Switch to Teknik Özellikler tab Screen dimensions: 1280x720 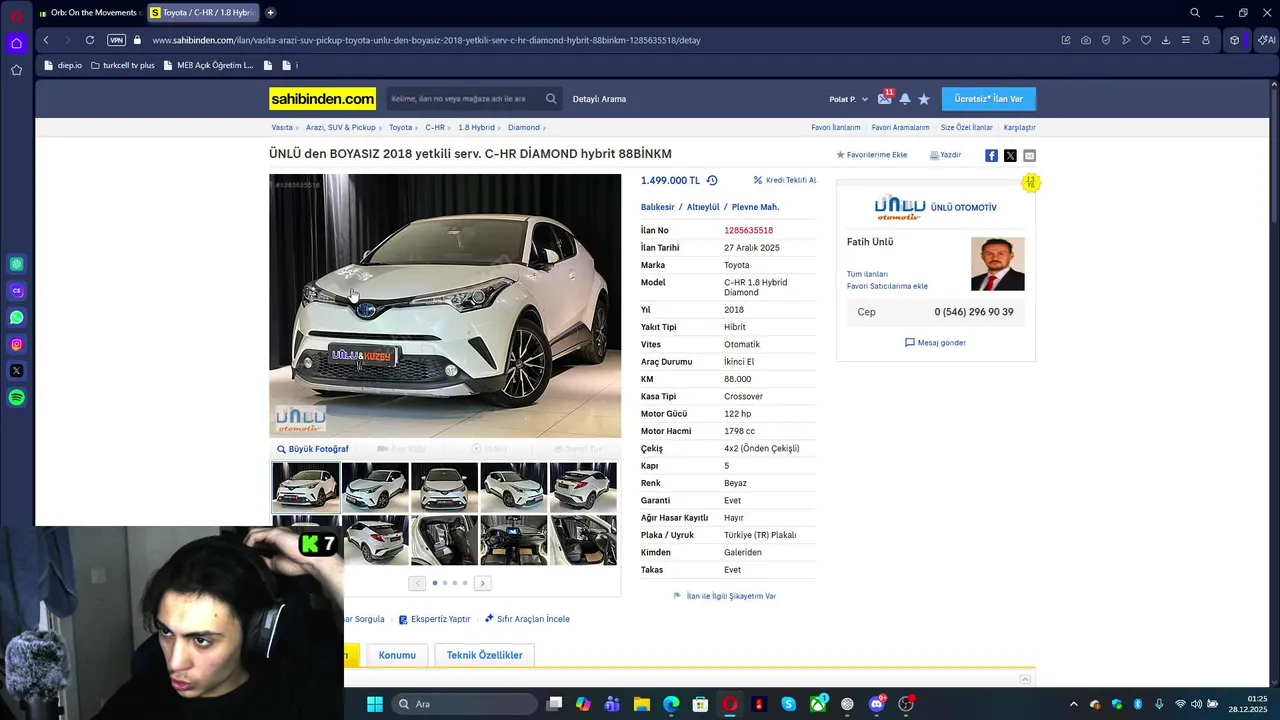click(484, 655)
